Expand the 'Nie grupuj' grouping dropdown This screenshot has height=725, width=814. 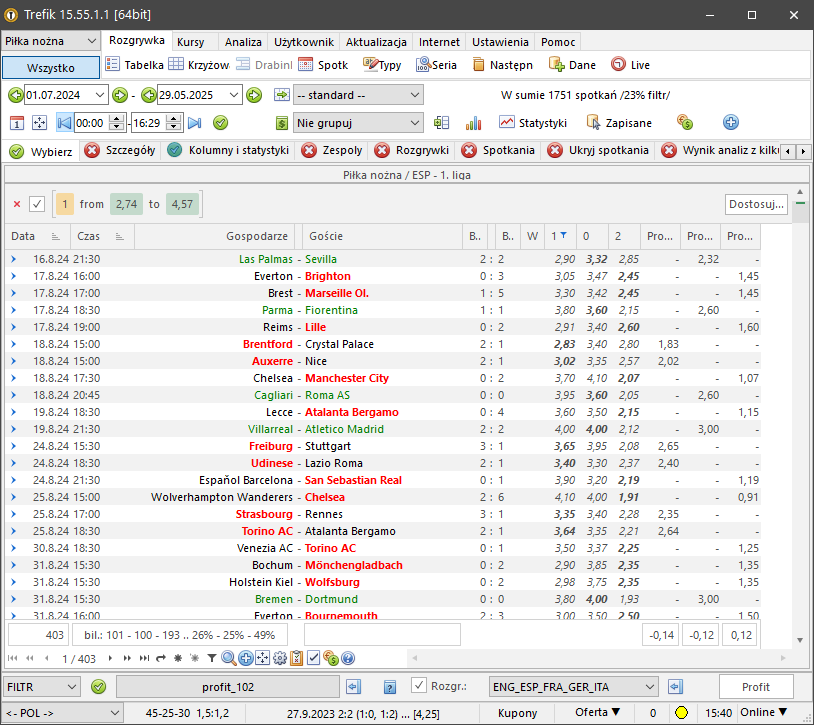click(x=416, y=123)
